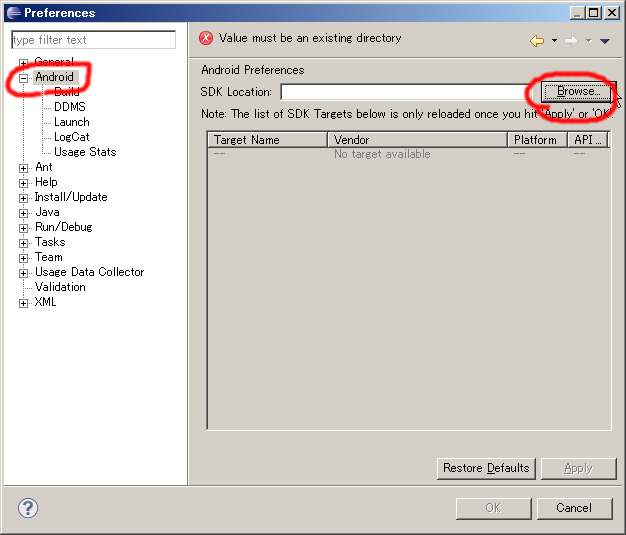Select the Java preferences category
This screenshot has width=626, height=535.
(x=48, y=212)
